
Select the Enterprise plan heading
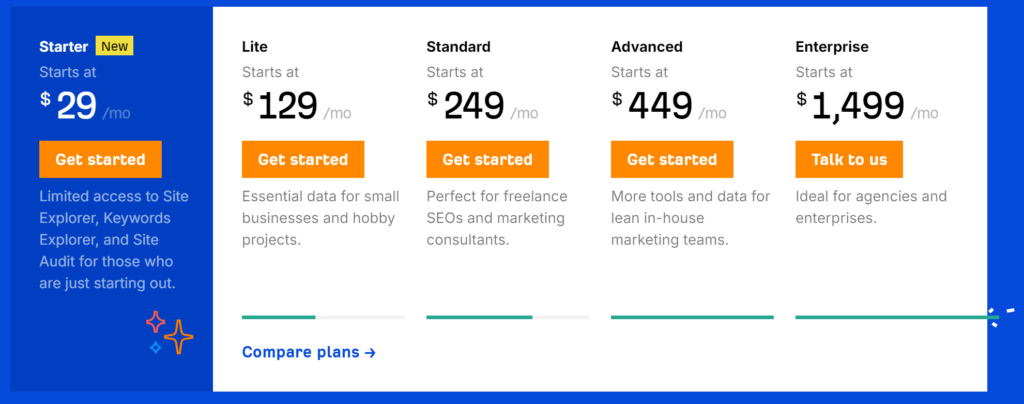(832, 47)
